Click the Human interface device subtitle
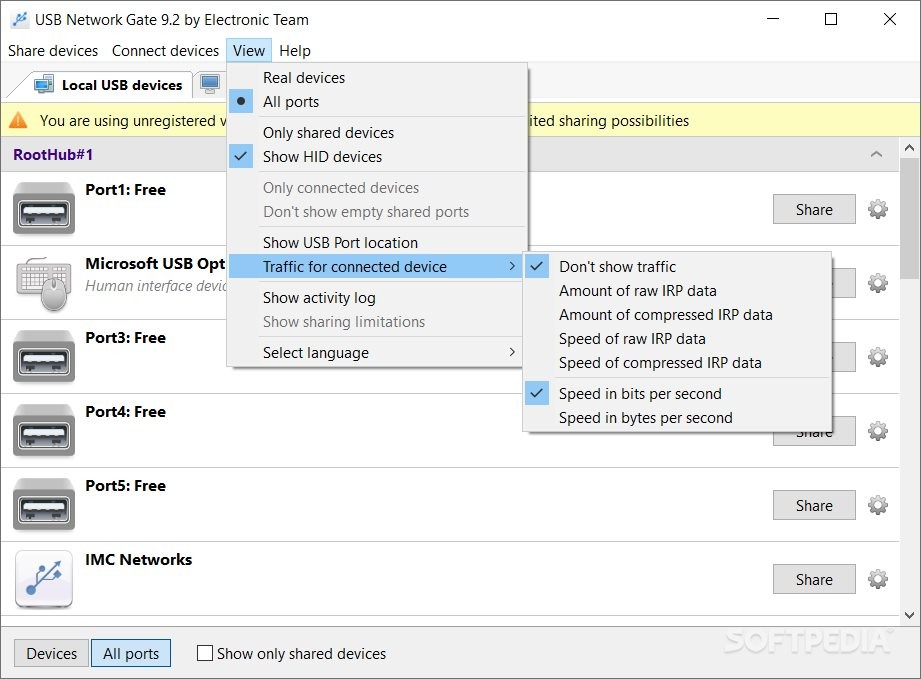Viewport: 921px width, 679px height. pos(156,285)
